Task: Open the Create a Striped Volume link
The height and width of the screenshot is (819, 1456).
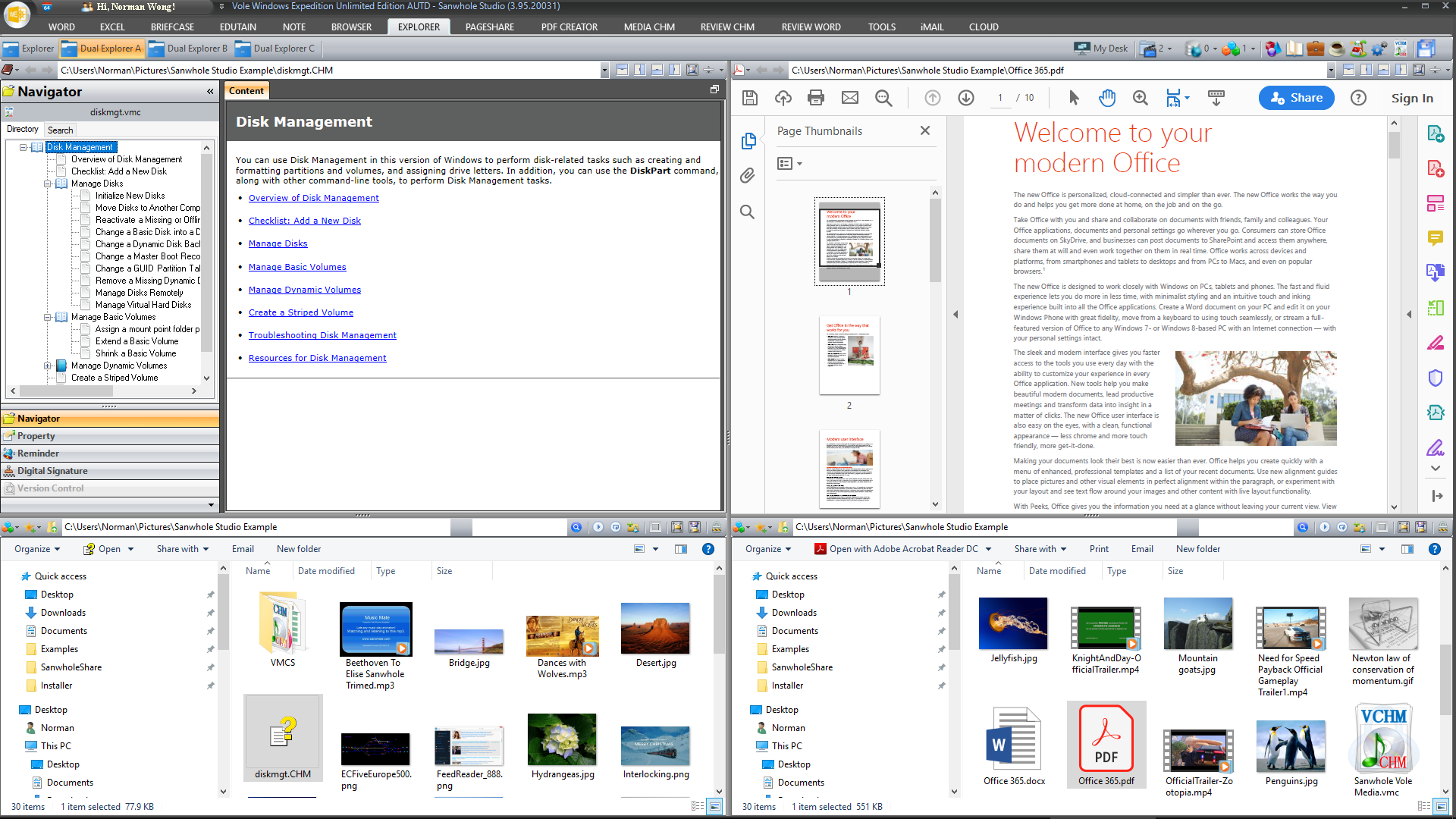Action: (301, 312)
